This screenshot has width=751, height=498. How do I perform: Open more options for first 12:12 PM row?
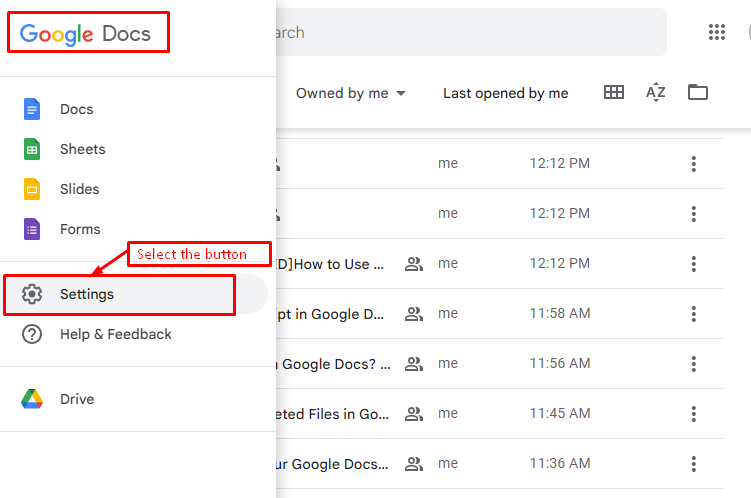(x=694, y=164)
